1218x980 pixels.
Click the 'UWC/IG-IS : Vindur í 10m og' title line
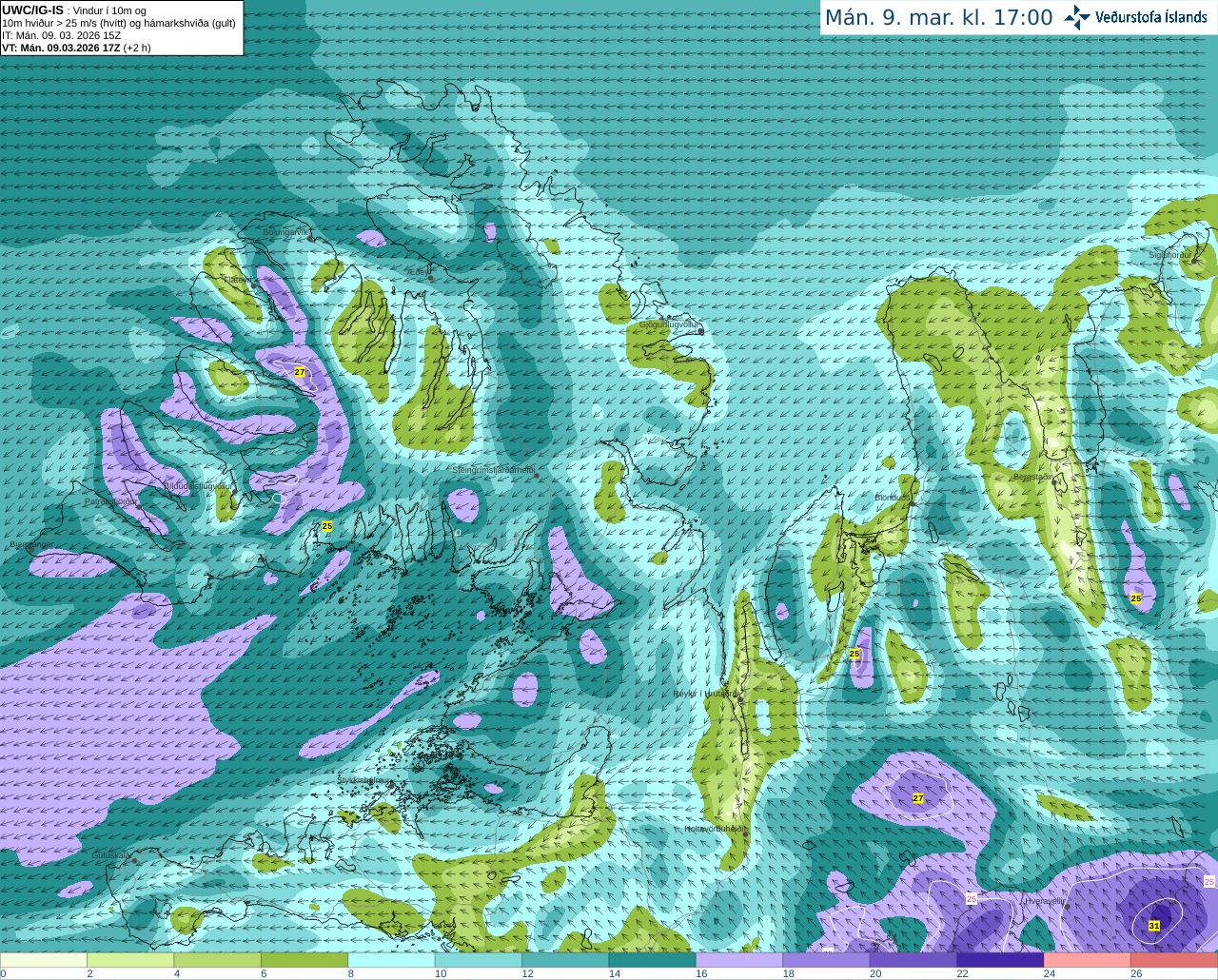point(74,10)
